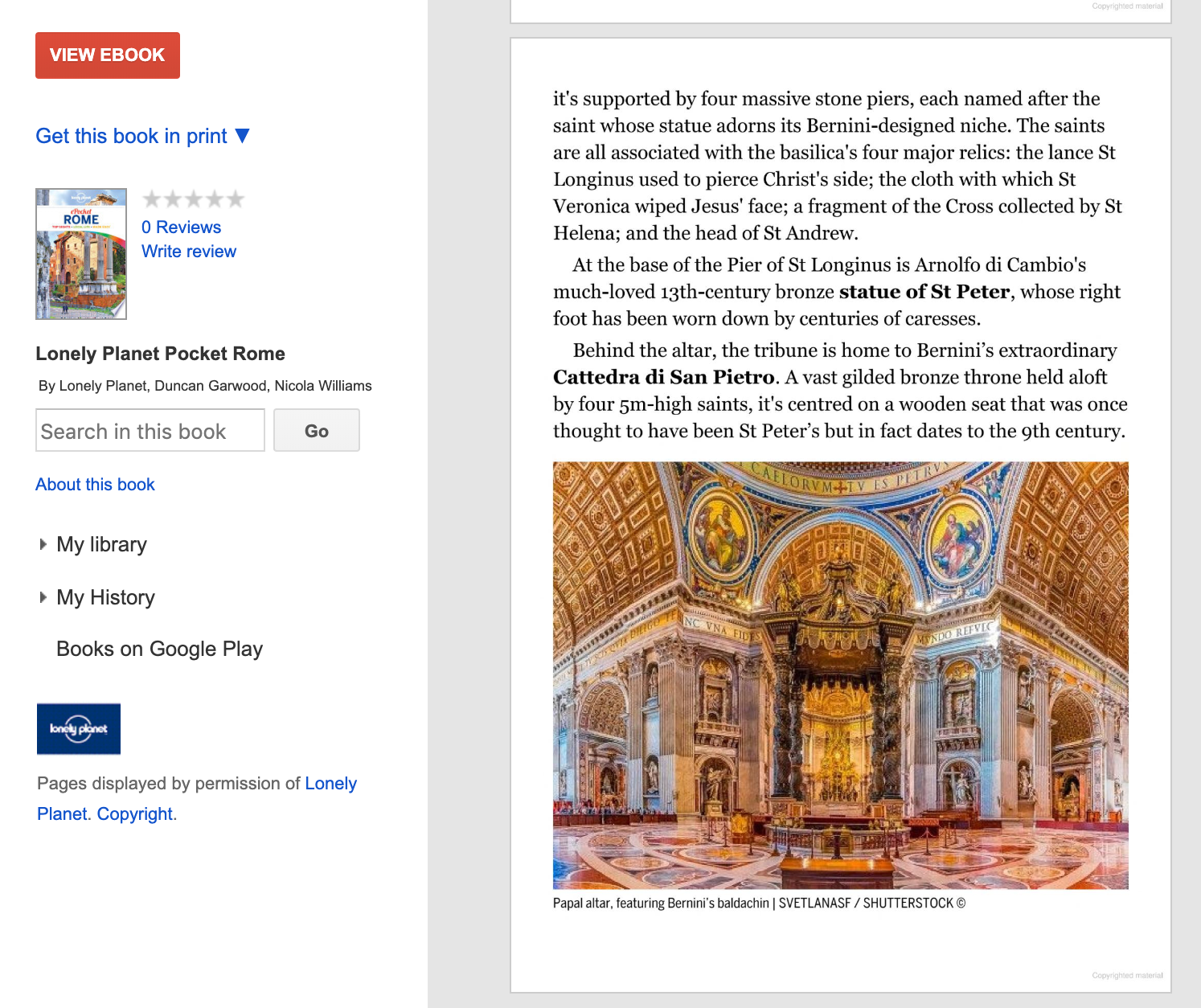Image resolution: width=1201 pixels, height=1008 pixels.
Task: Select the middle rating star
Action: (194, 199)
